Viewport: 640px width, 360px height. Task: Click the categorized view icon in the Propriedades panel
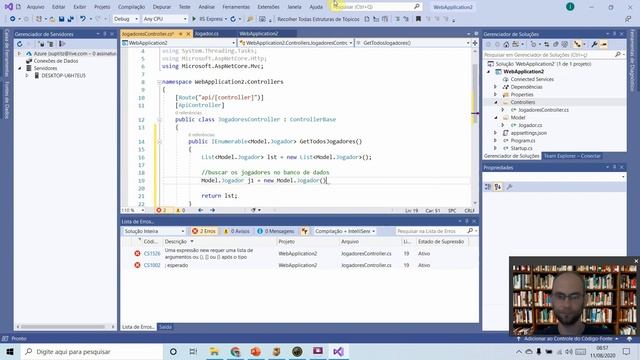488,187
